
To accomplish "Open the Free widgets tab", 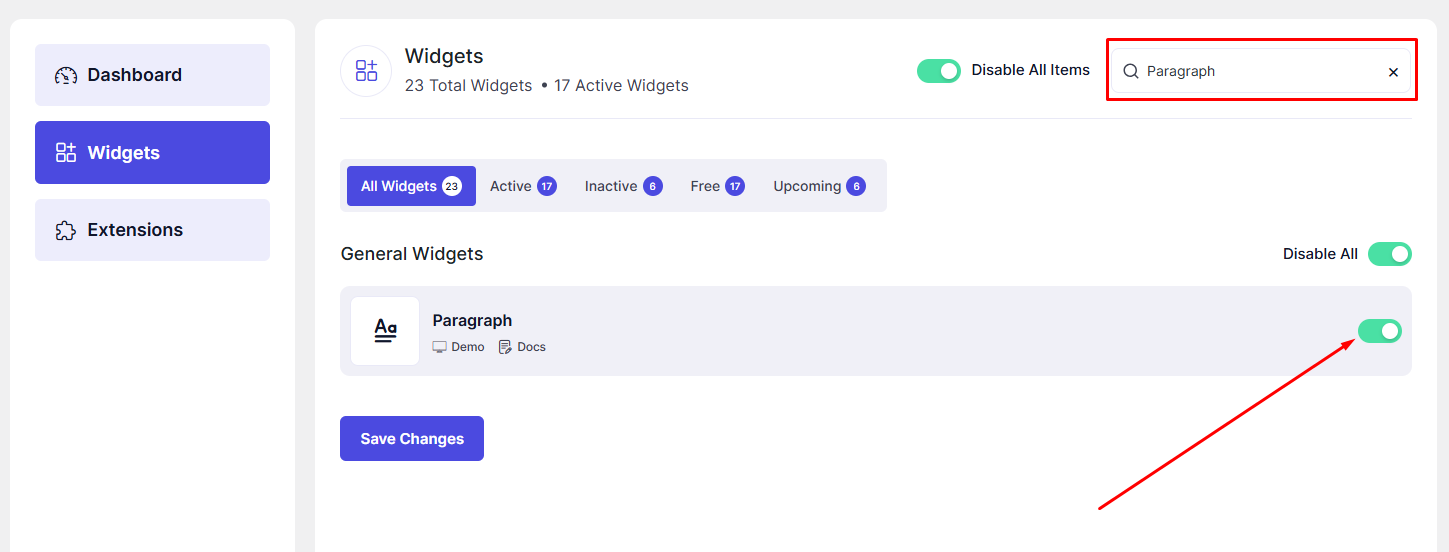I will pos(717,186).
